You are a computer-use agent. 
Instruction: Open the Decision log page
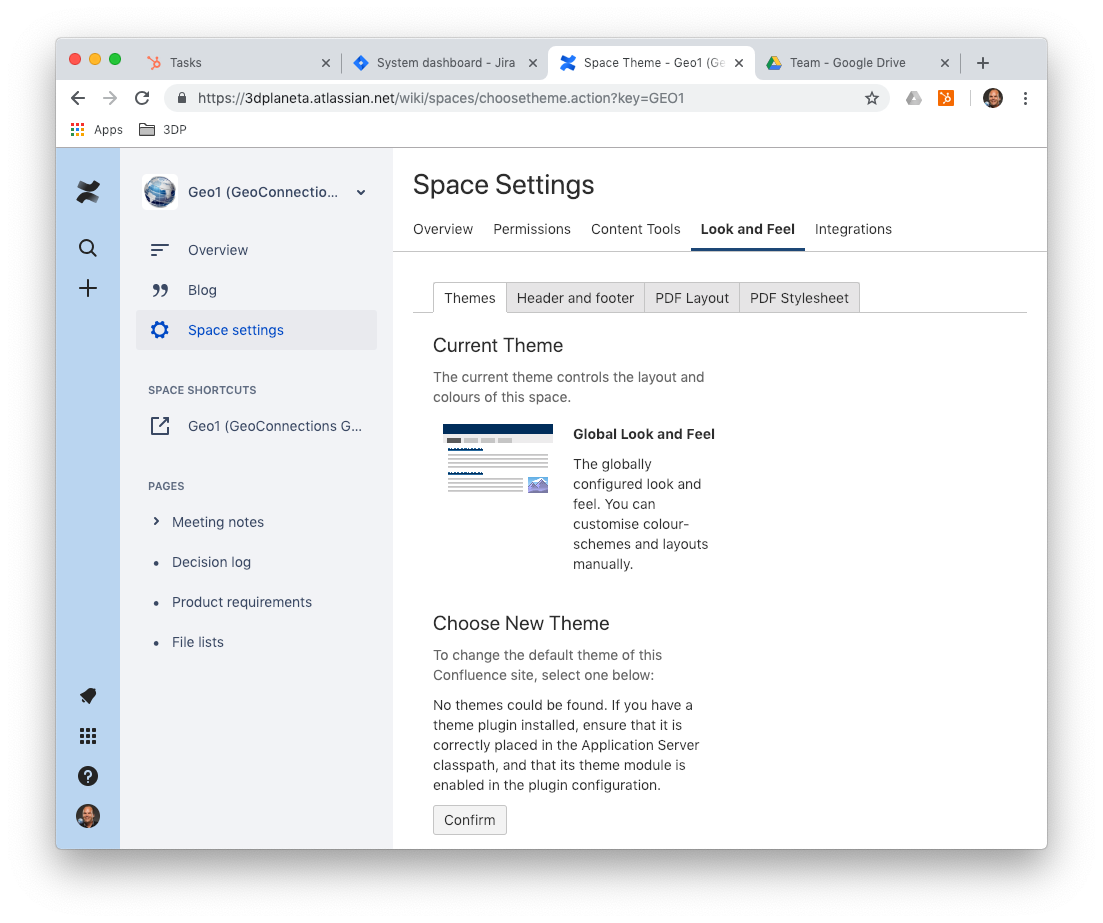[211, 562]
